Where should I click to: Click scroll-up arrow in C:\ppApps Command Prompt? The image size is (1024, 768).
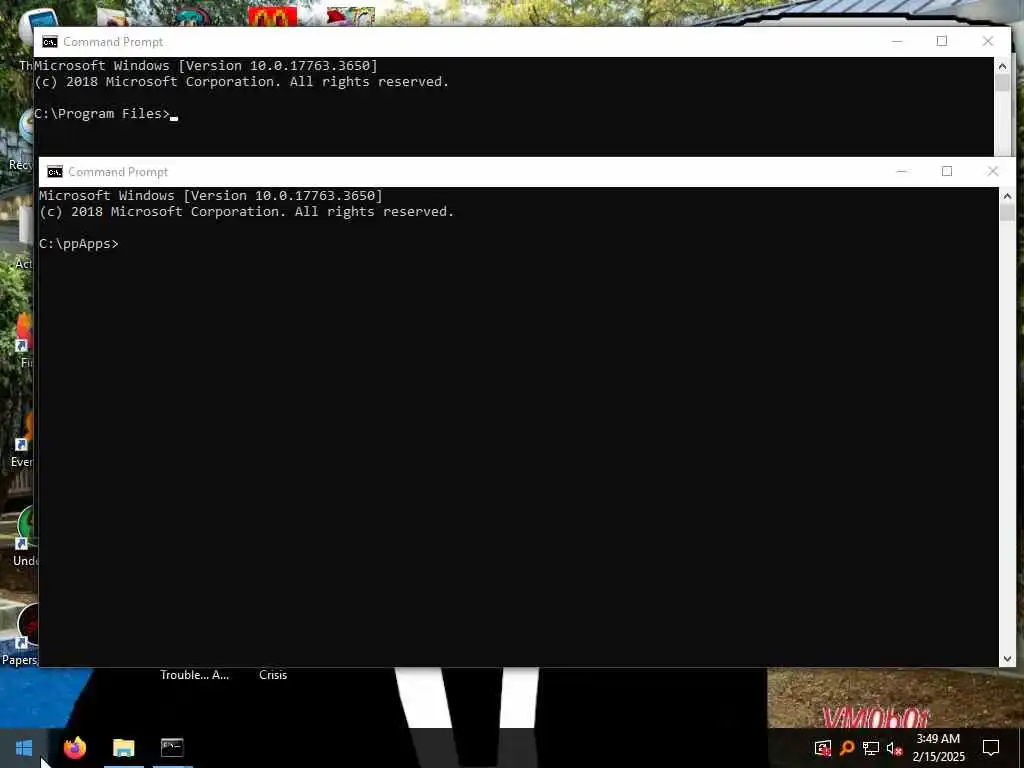(x=1007, y=196)
